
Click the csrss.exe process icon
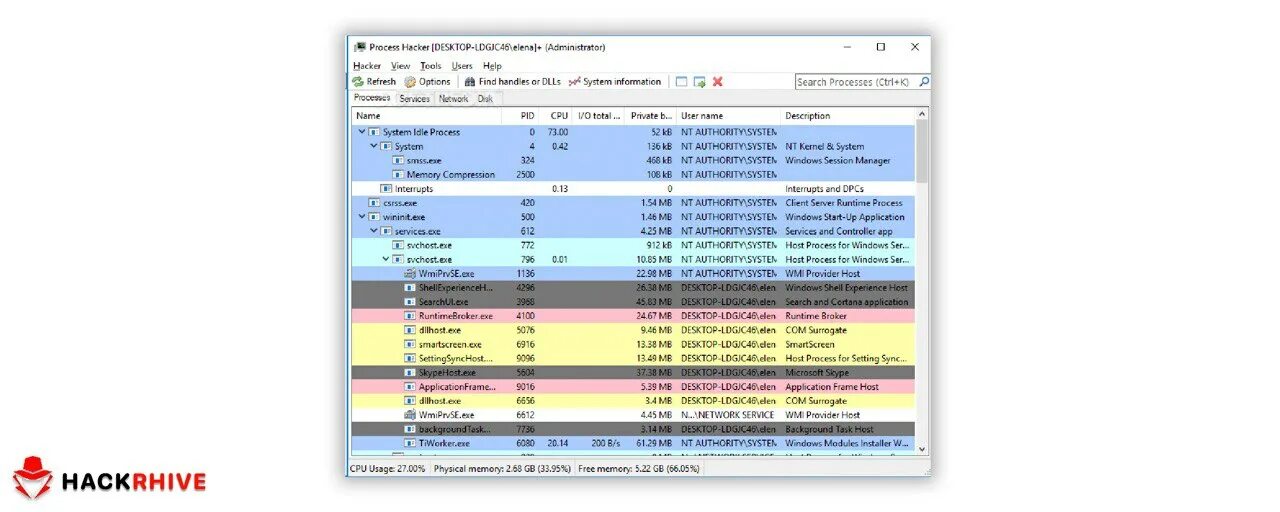point(374,202)
